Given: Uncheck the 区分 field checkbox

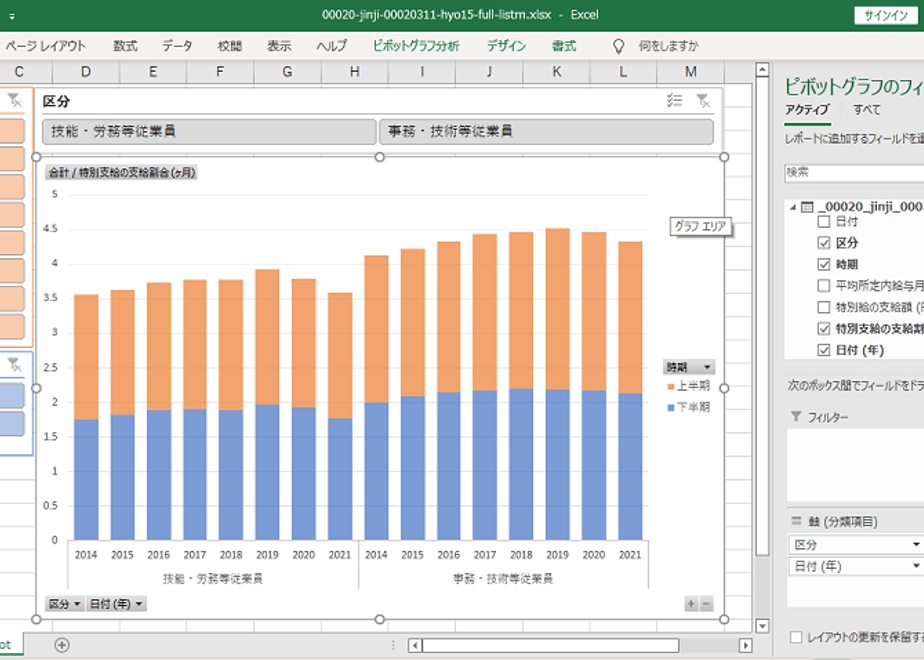Looking at the screenshot, I should [x=824, y=243].
